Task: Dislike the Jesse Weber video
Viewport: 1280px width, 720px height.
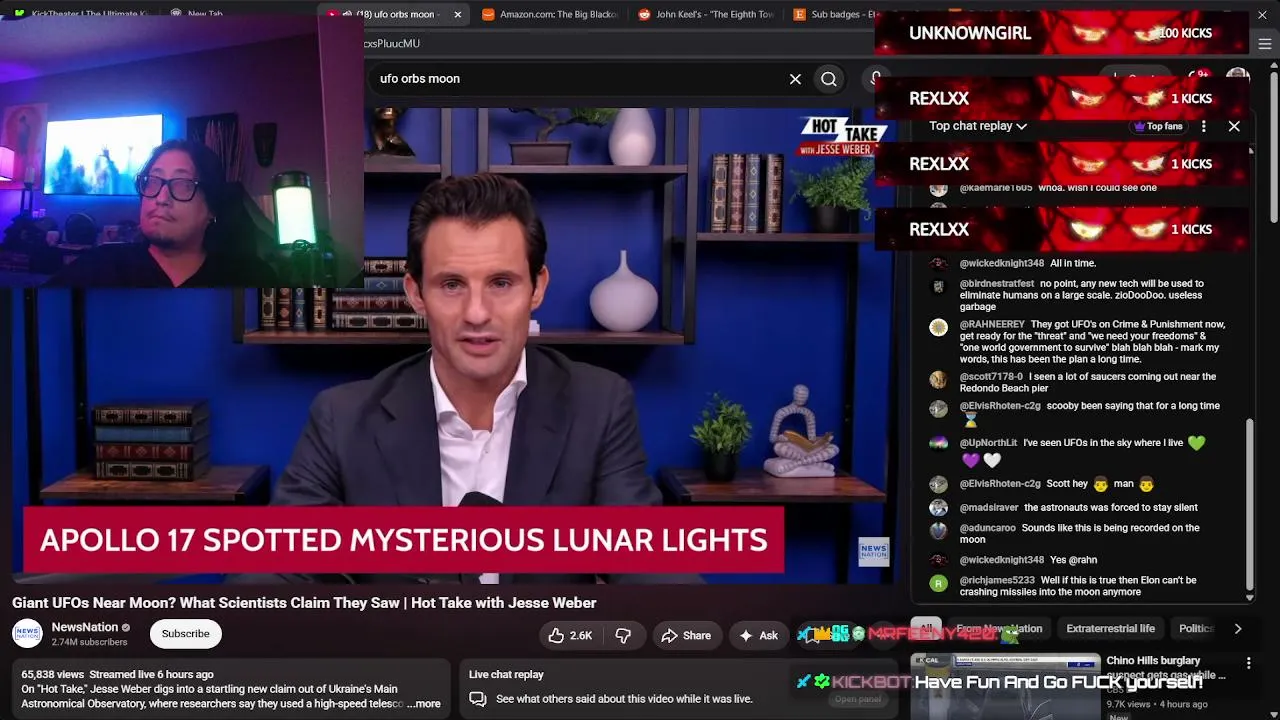Action: coord(623,635)
